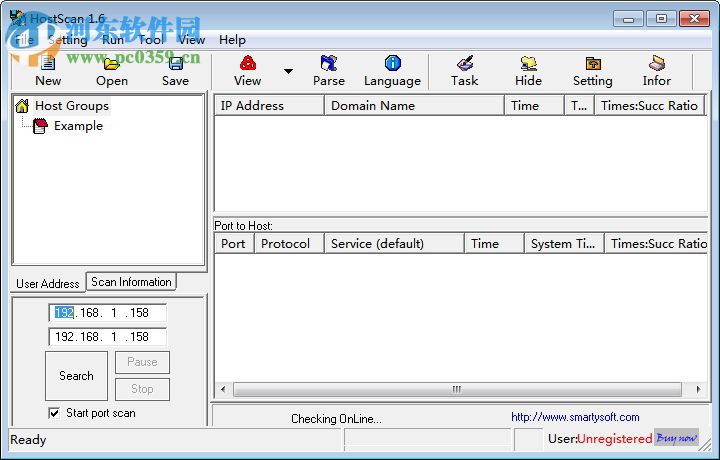The width and height of the screenshot is (720, 460).
Task: Click host list Times:Succ Ratio header
Action: [x=650, y=106]
